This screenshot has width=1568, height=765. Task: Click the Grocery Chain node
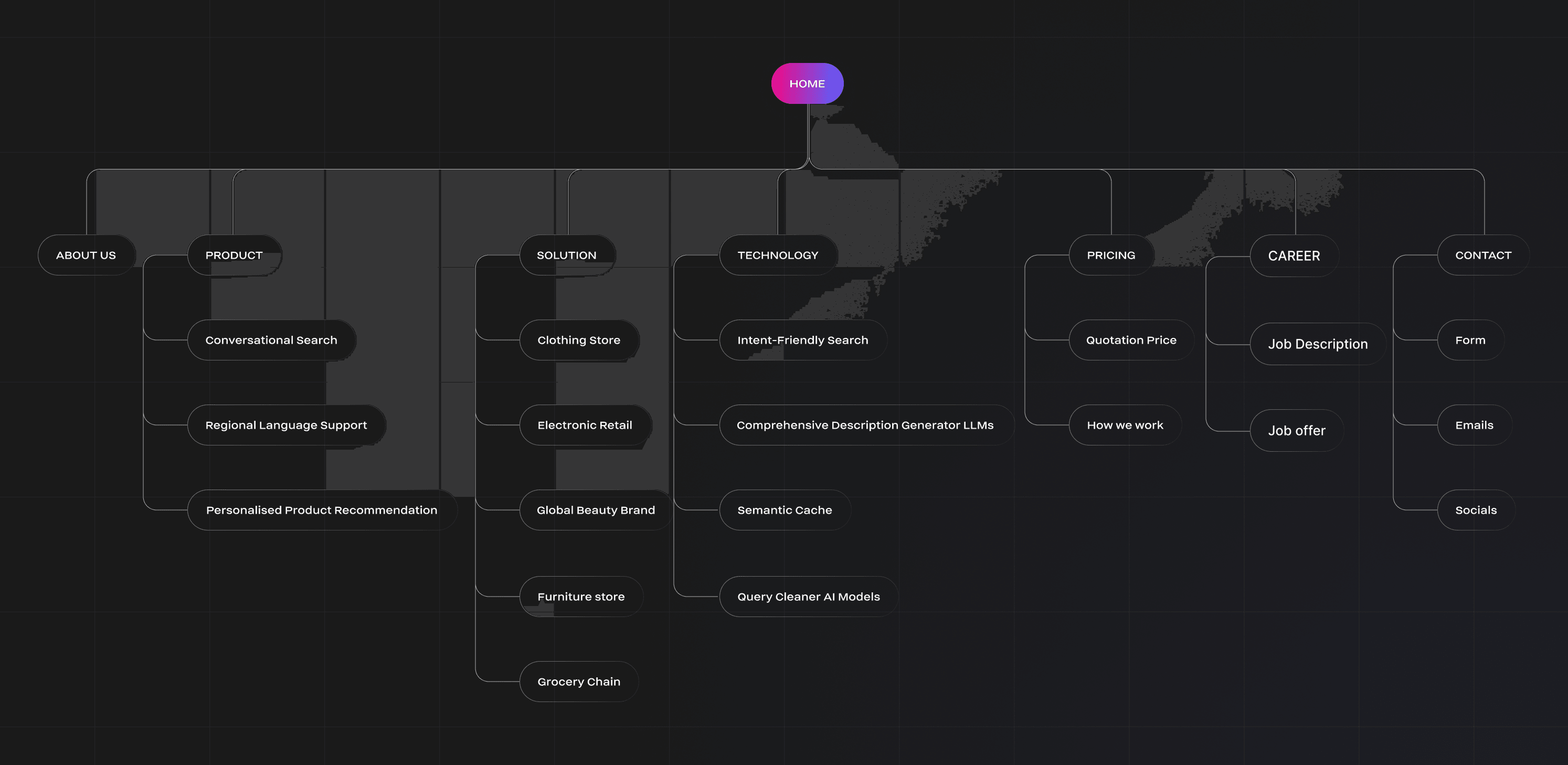coord(578,682)
